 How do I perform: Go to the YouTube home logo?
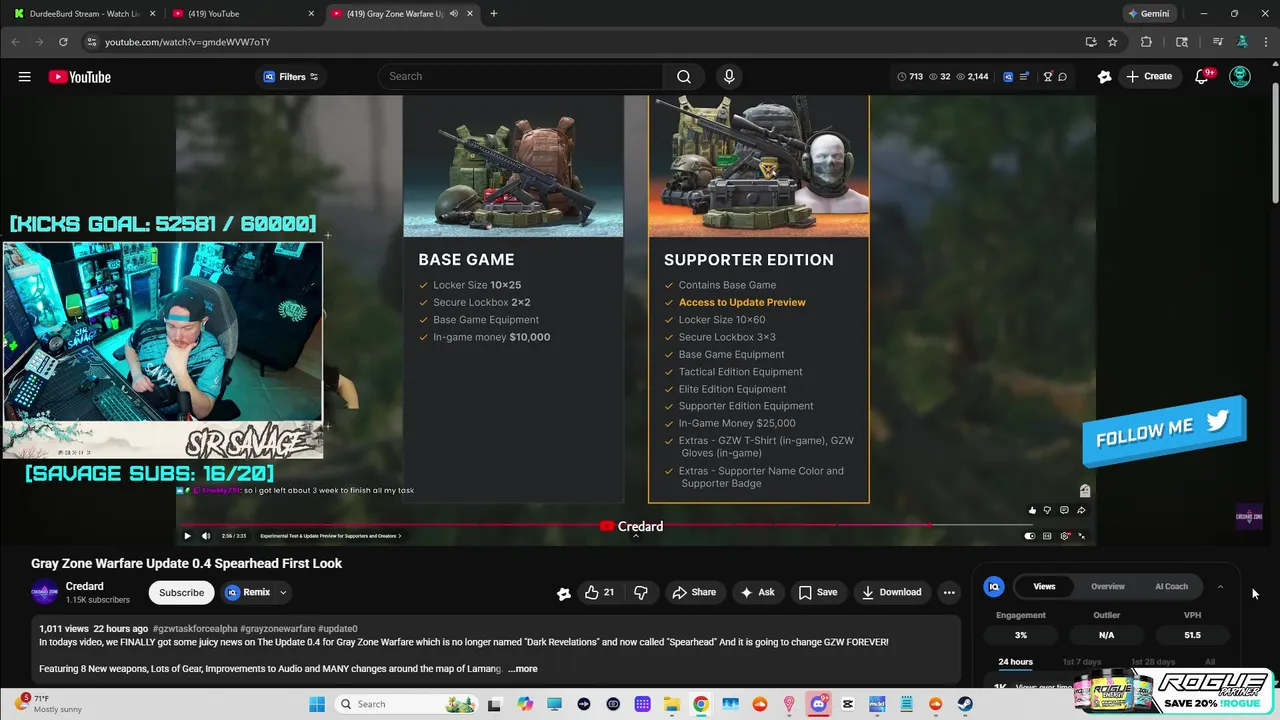coord(79,77)
